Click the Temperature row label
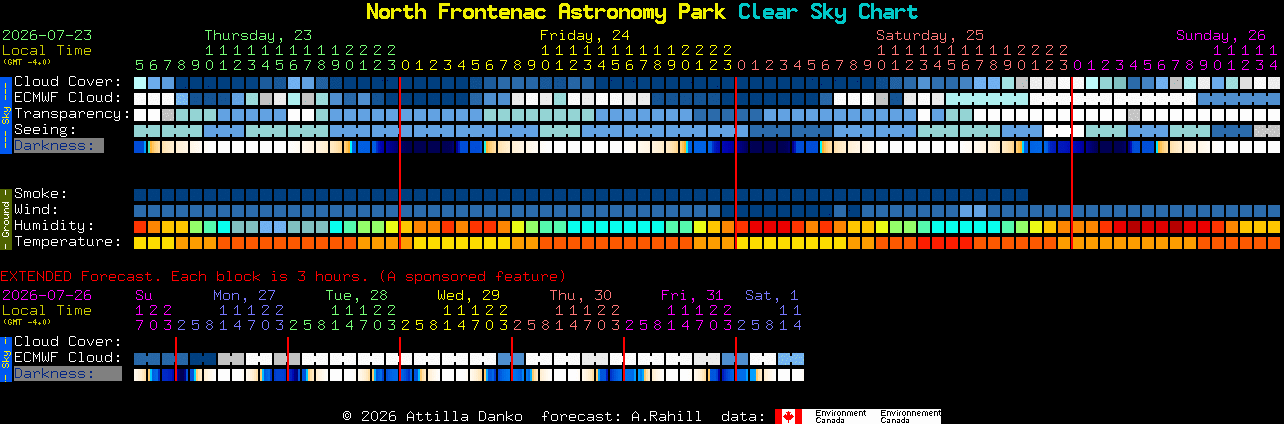The height and width of the screenshot is (424, 1284). click(68, 241)
